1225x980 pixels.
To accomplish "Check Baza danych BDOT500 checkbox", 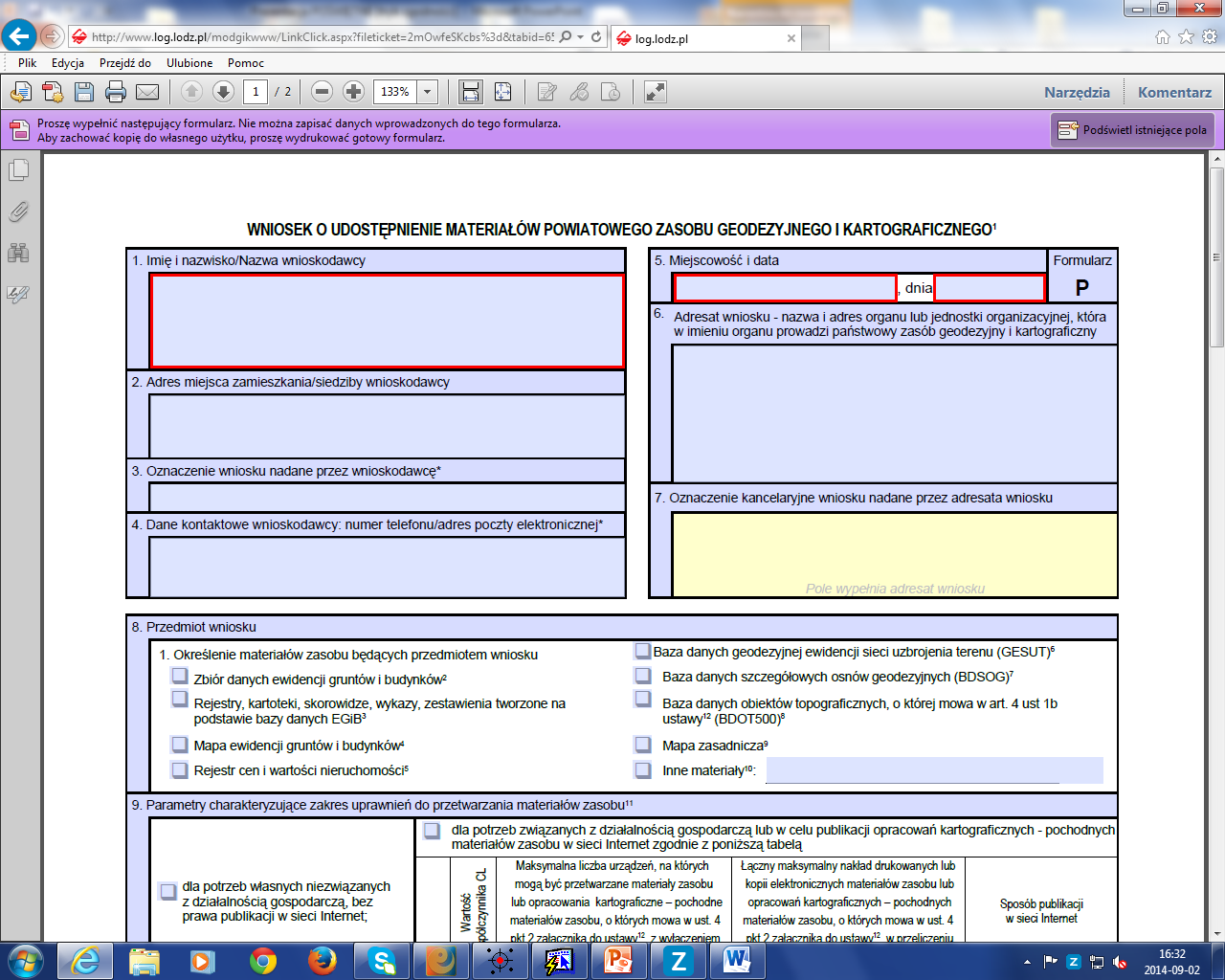I will click(x=643, y=699).
